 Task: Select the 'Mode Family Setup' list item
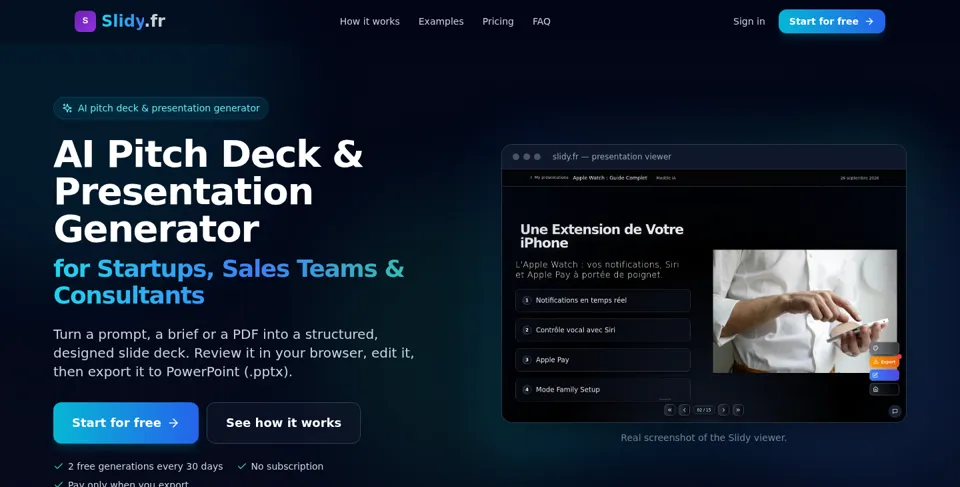point(603,390)
